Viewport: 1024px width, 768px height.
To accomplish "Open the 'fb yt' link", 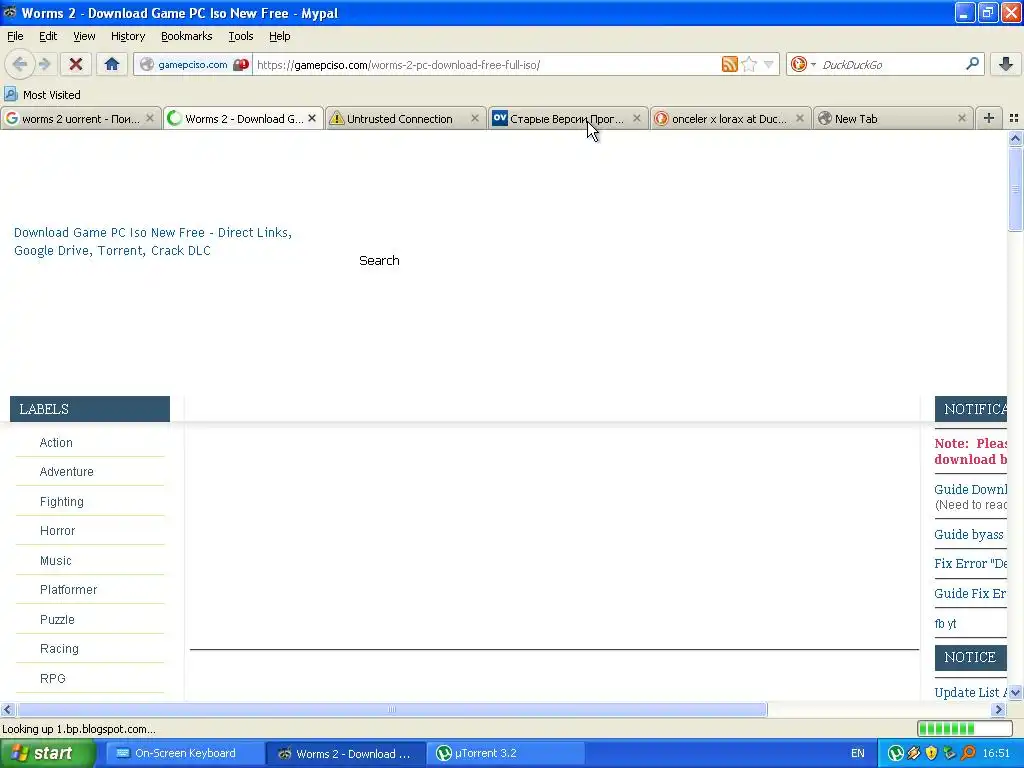I will [945, 623].
